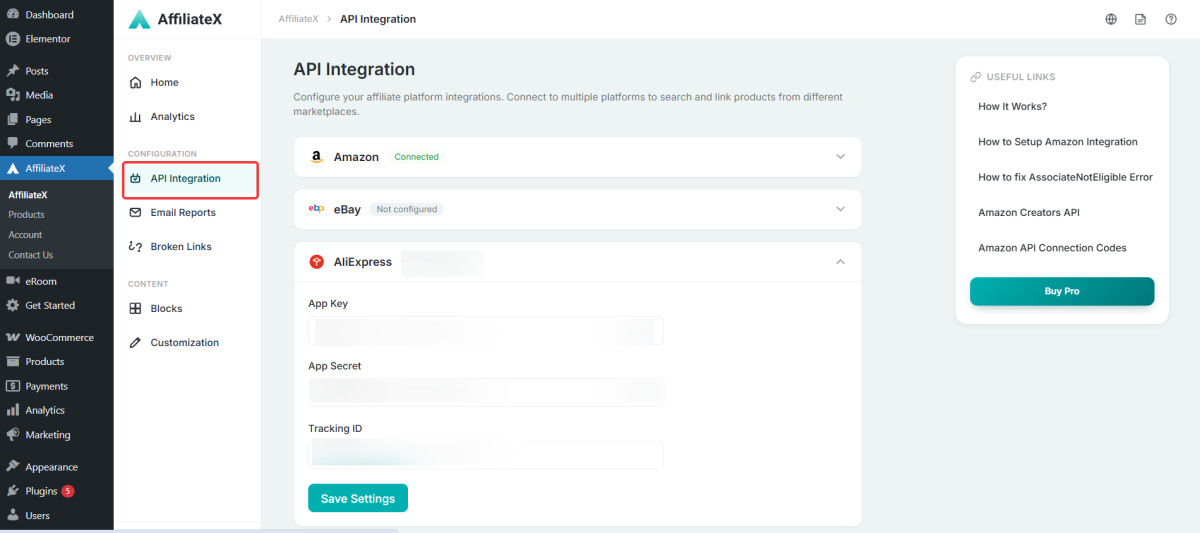
Task: Click the Get Started gear icon
Action: (13, 305)
